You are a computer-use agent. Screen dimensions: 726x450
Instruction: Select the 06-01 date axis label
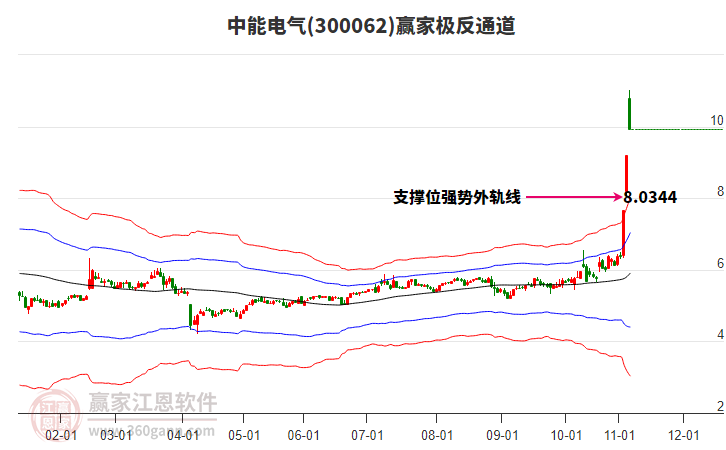[303, 436]
